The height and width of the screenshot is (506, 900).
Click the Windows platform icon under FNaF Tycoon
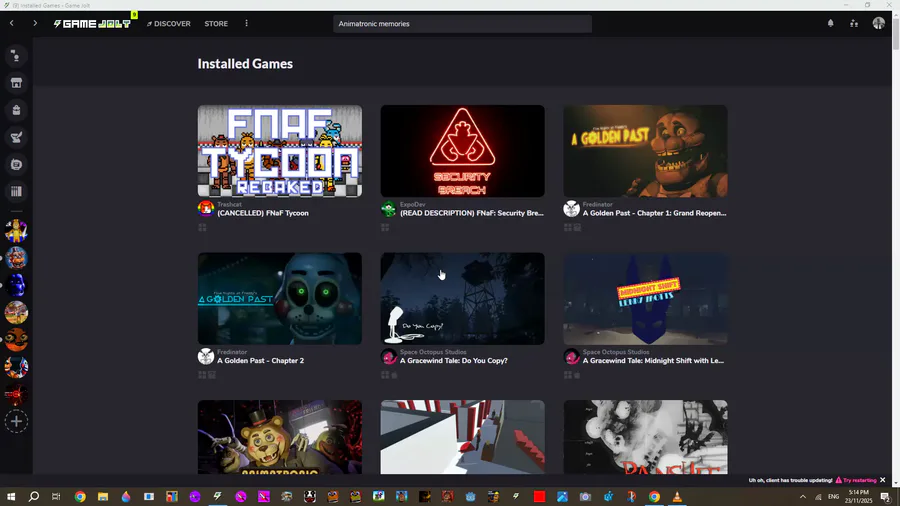pos(202,228)
